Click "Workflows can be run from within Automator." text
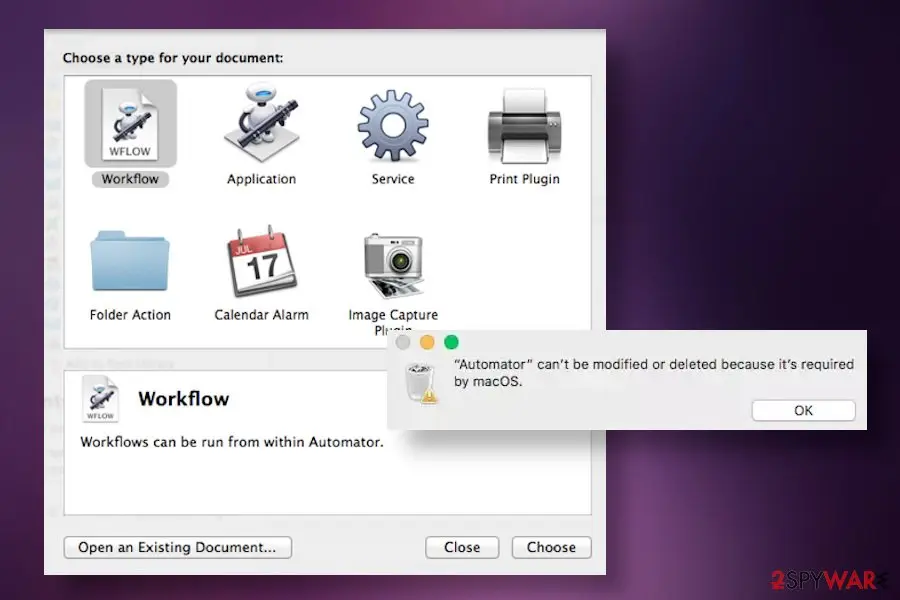Viewport: 900px width, 600px height. click(x=232, y=442)
